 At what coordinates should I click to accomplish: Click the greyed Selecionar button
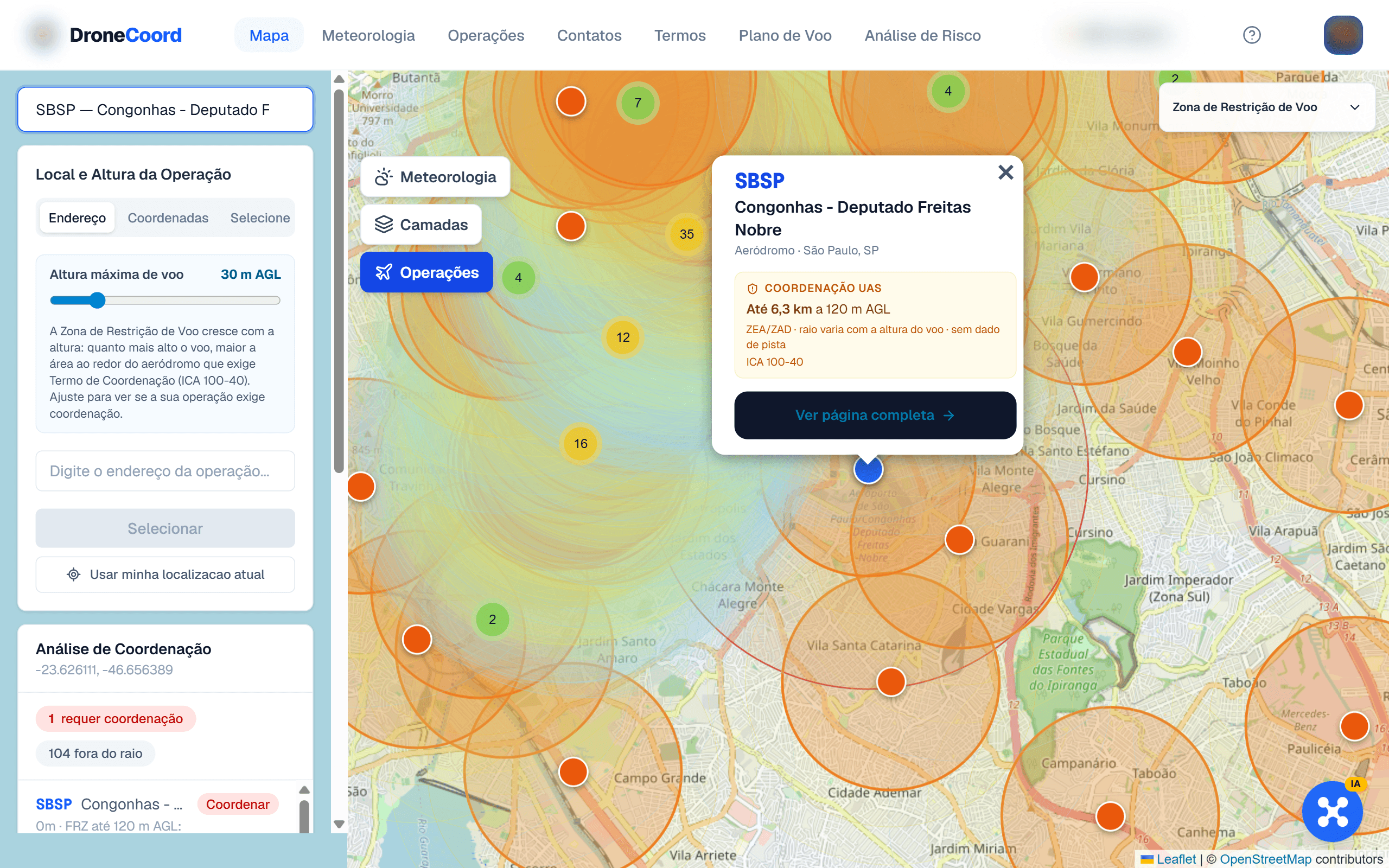(165, 528)
